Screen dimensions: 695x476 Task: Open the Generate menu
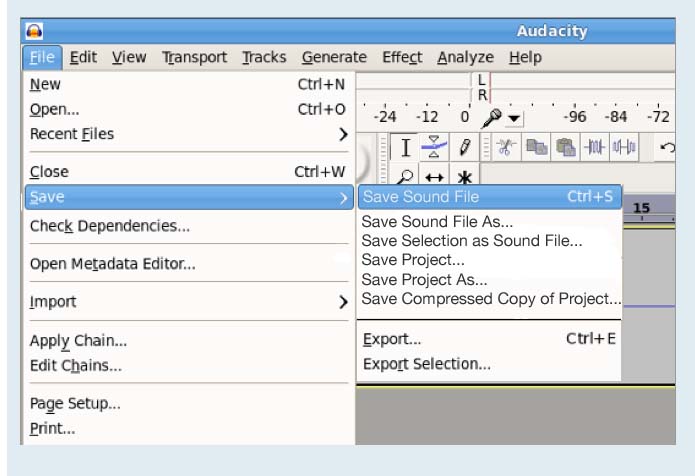334,57
